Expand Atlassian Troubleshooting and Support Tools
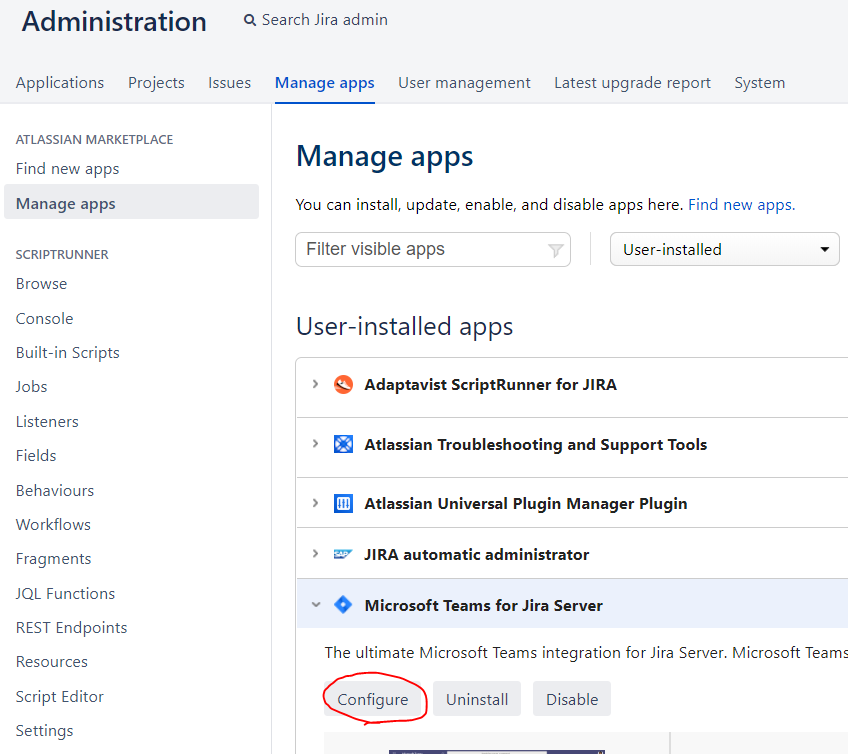 click(315, 444)
